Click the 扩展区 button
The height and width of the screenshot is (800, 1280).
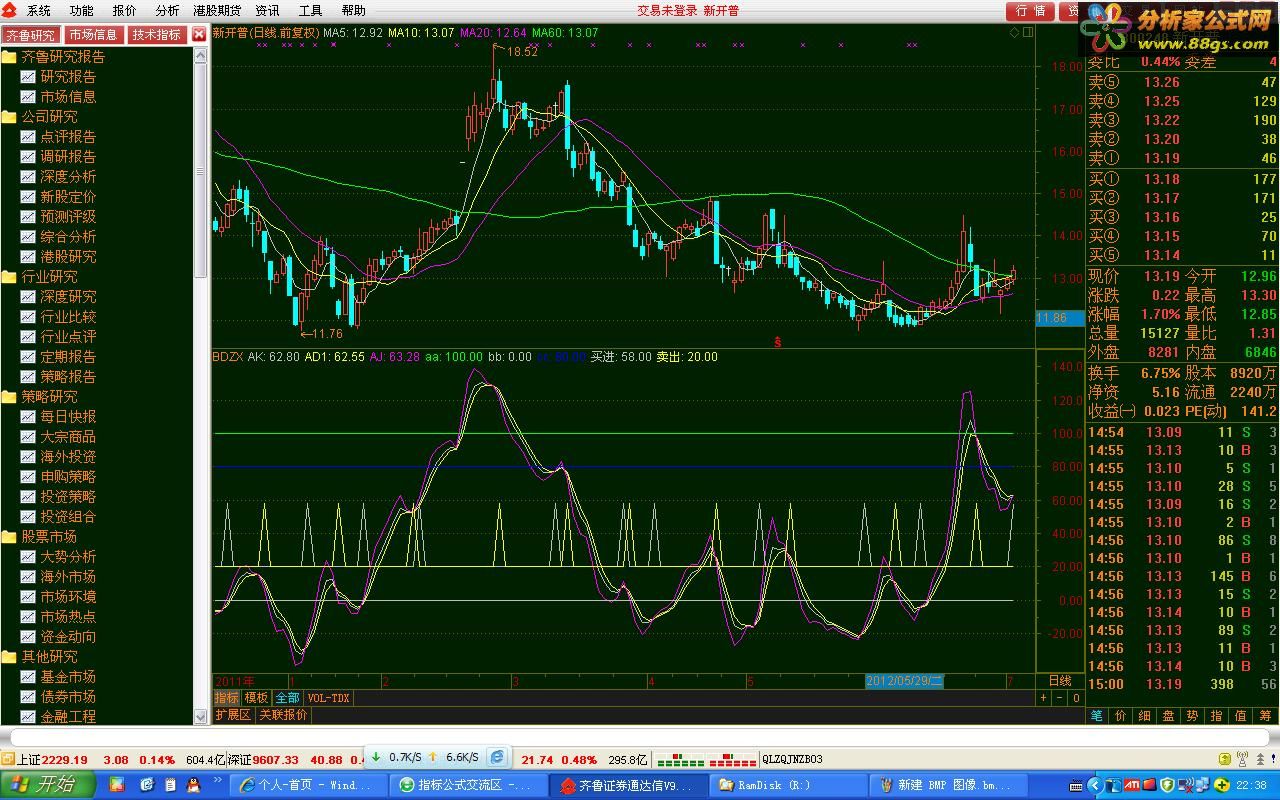tap(233, 715)
